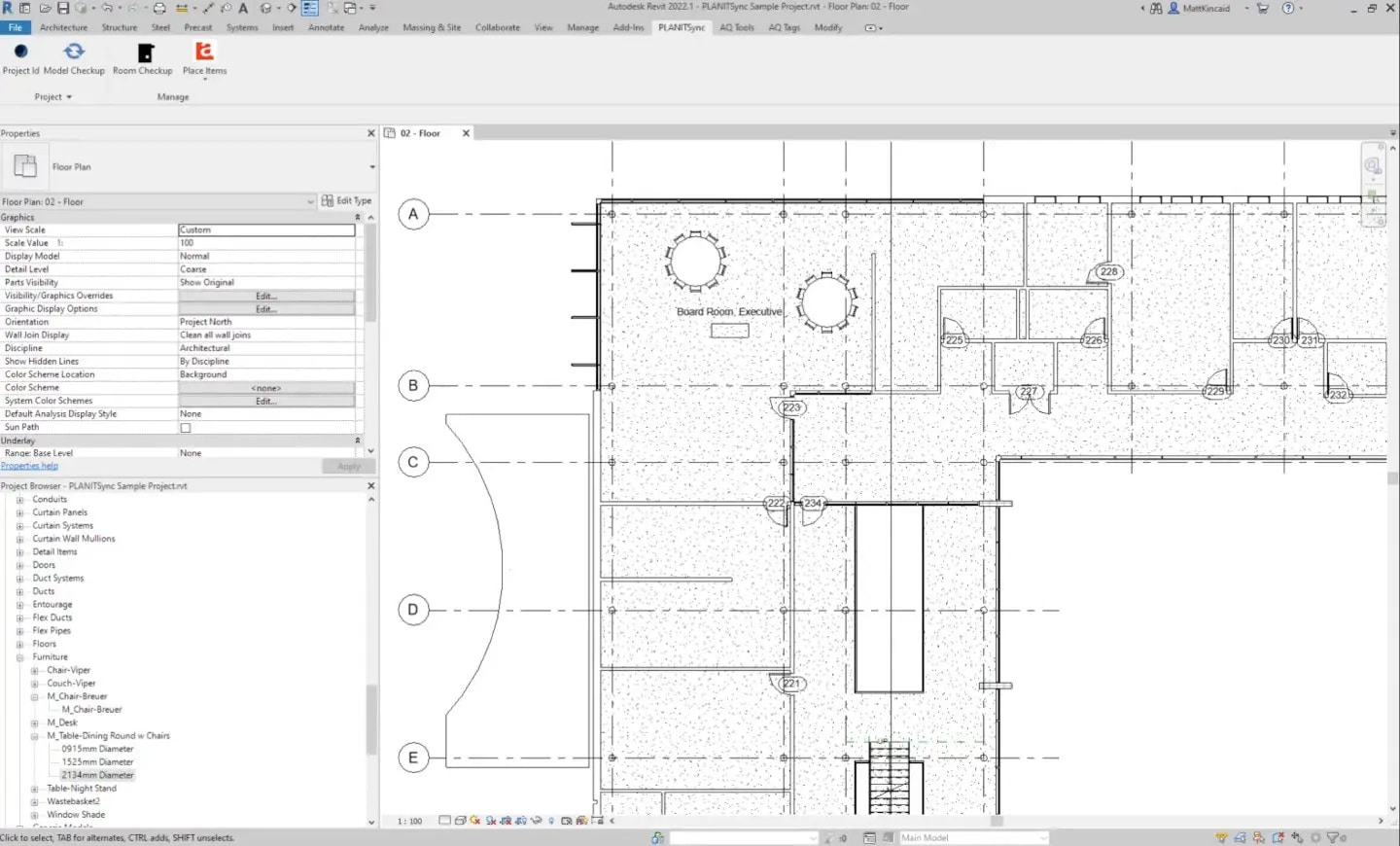Switch to the Collaborate ribbon tab
The width and height of the screenshot is (1400, 846).
tap(497, 27)
